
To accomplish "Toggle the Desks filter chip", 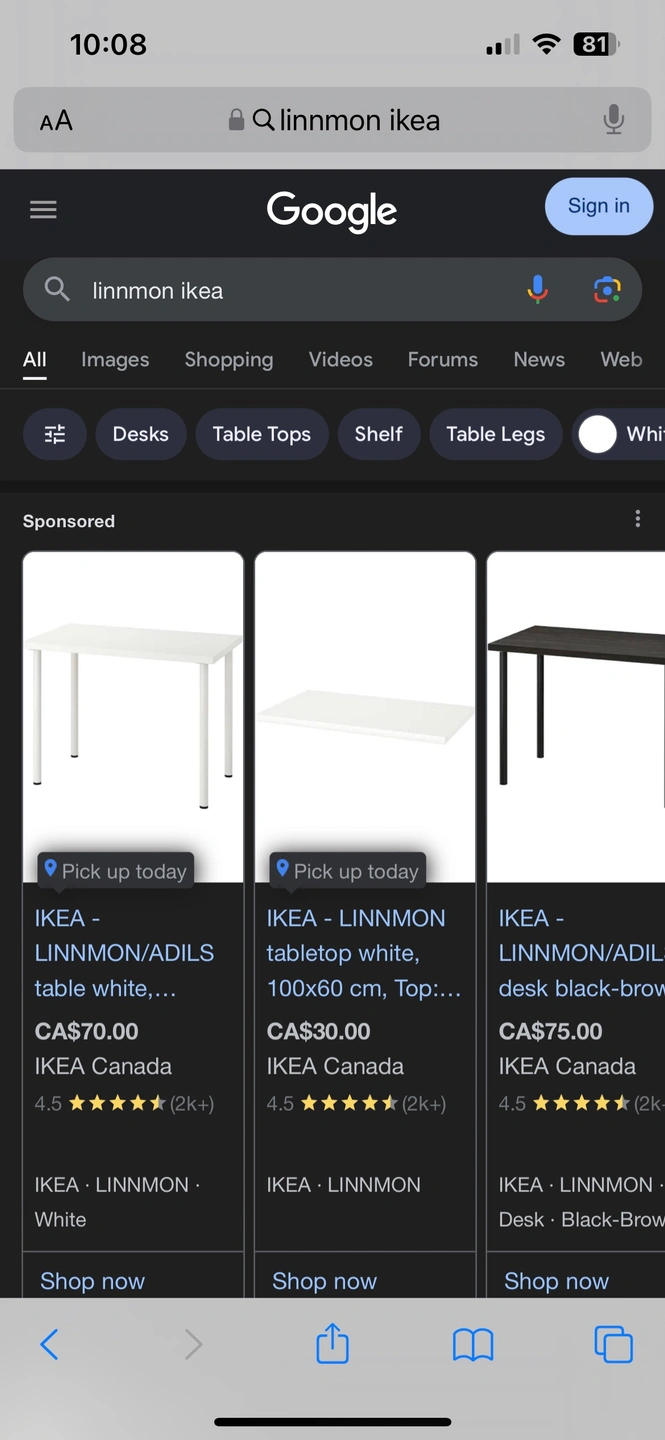I will coord(141,434).
